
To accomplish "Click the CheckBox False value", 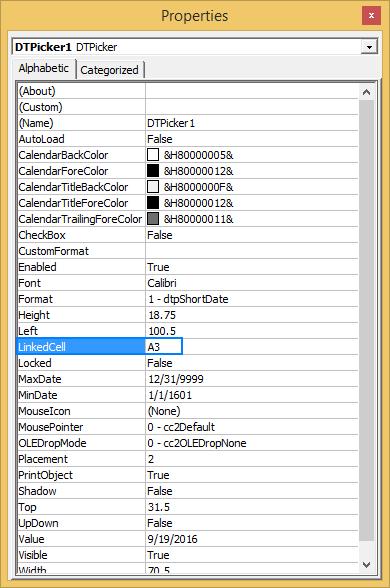I will click(160, 235).
